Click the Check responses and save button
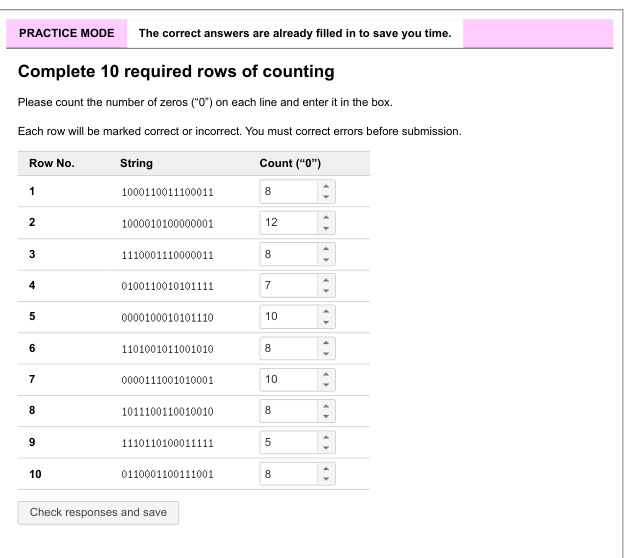624x558 pixels. 98,513
